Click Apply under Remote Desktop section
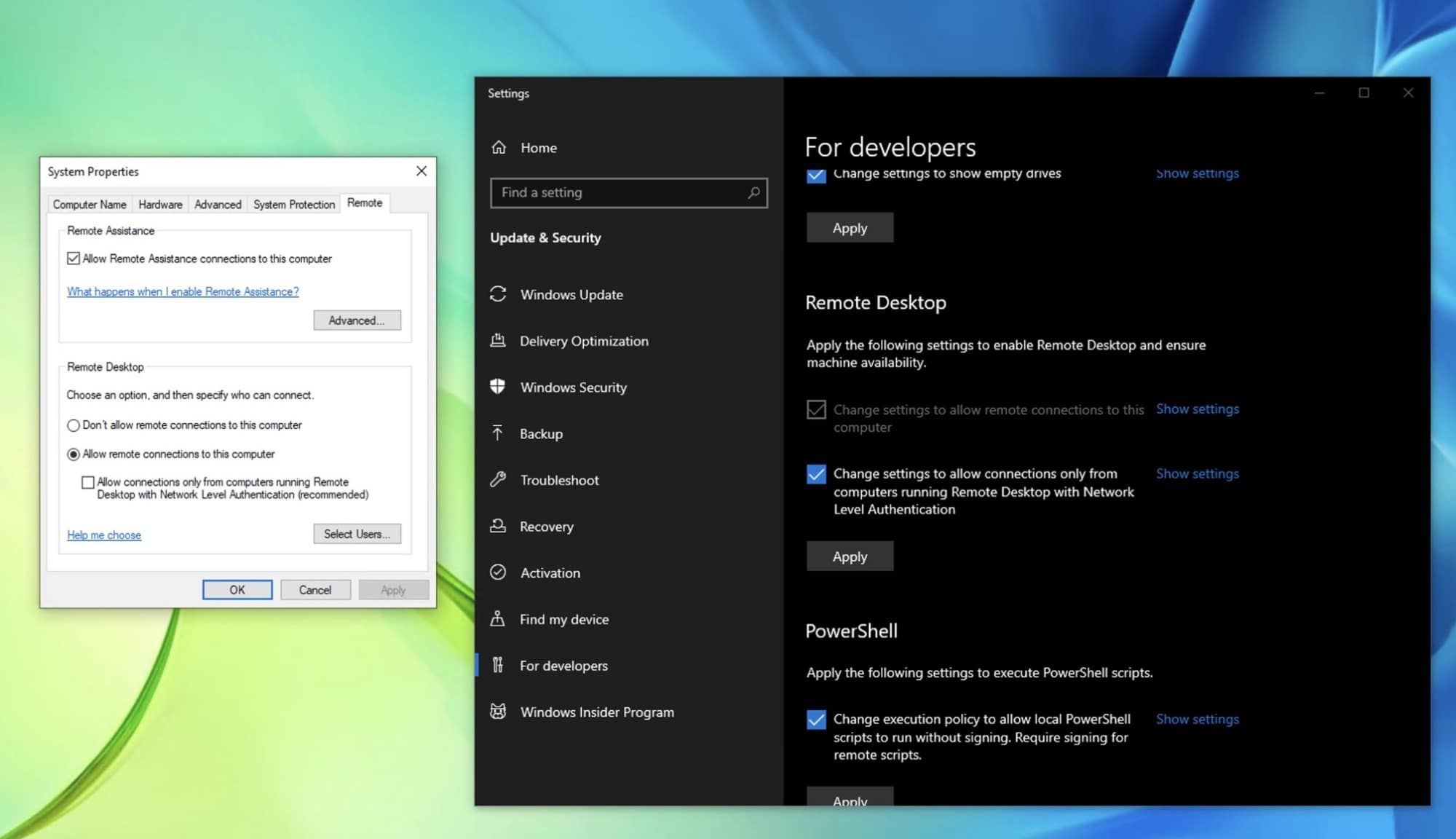This screenshot has width=1456, height=839. point(850,556)
